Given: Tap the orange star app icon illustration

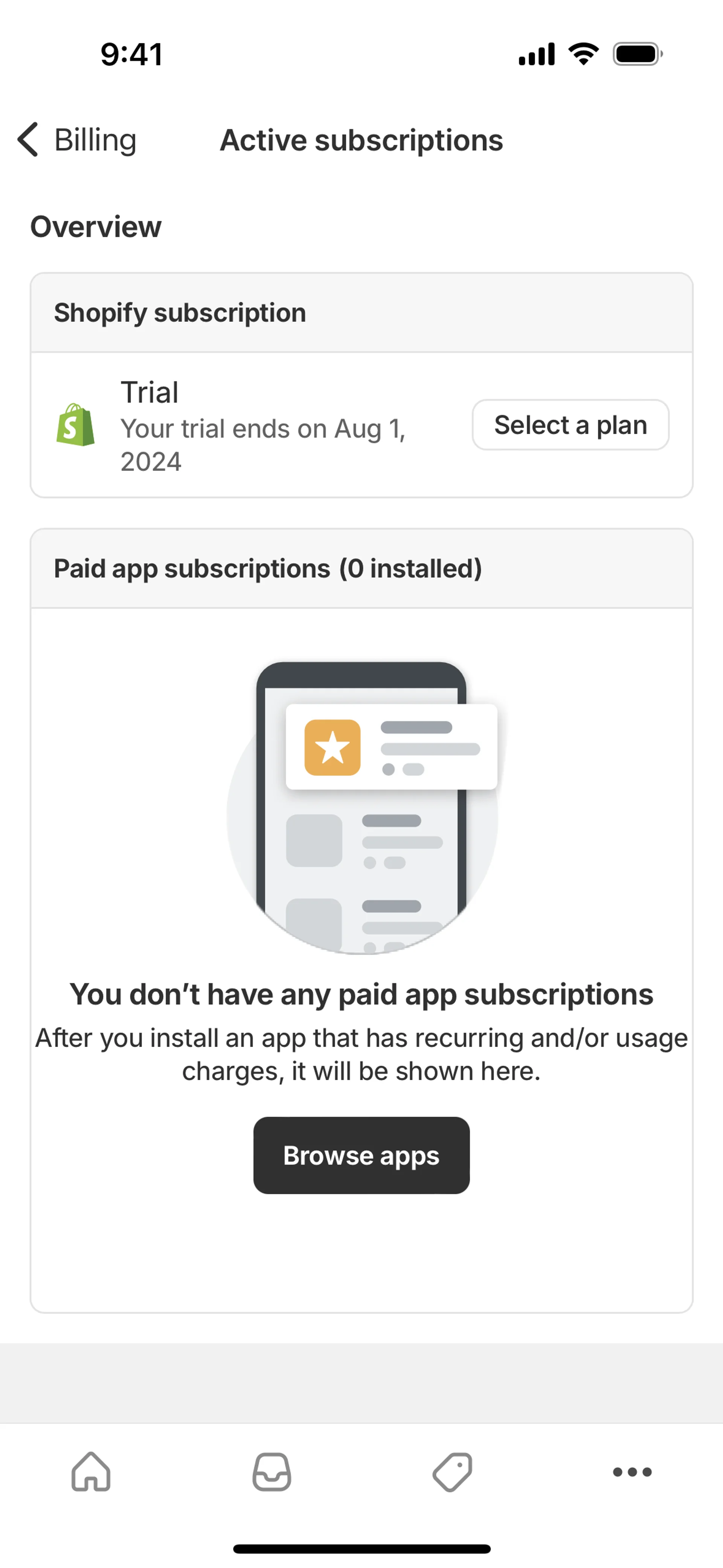Looking at the screenshot, I should 332,747.
